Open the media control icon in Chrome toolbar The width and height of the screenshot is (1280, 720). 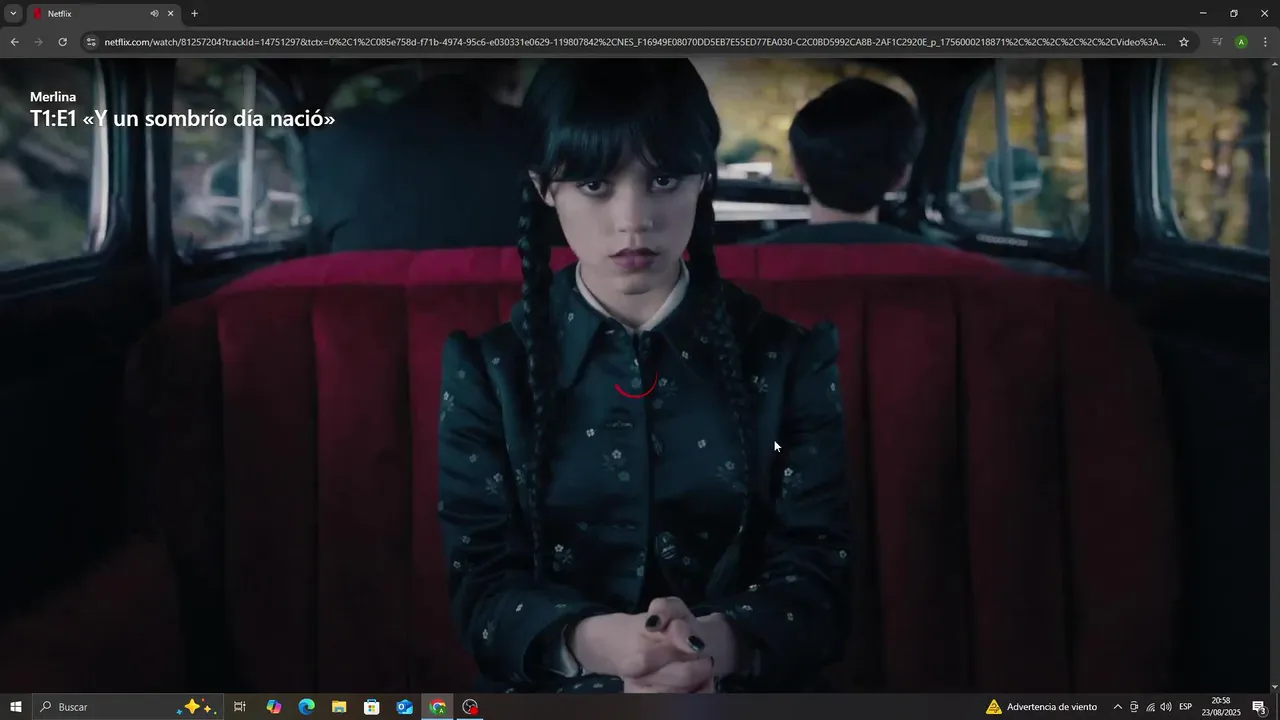point(1217,42)
